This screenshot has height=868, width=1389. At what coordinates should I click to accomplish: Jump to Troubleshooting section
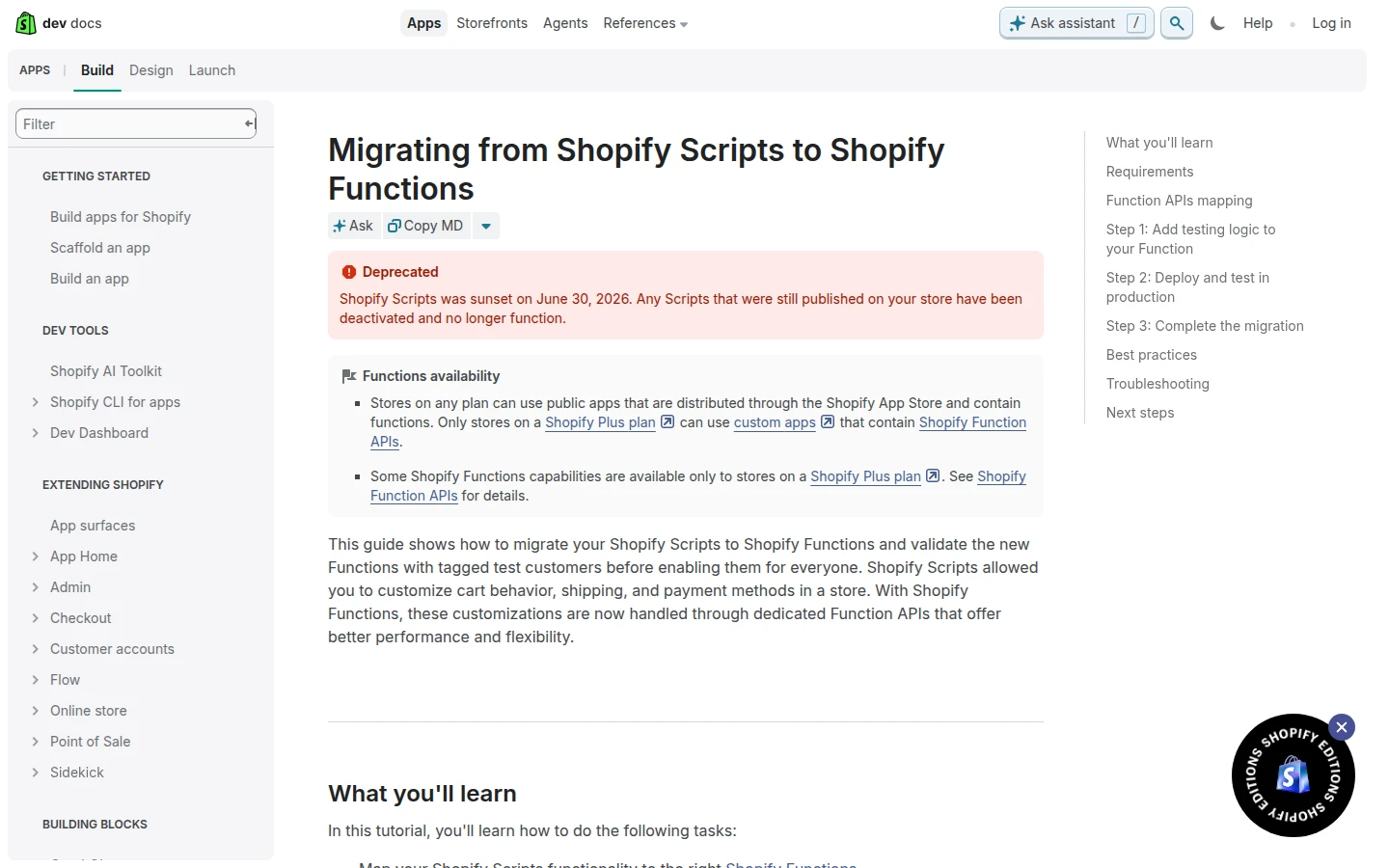point(1157,384)
